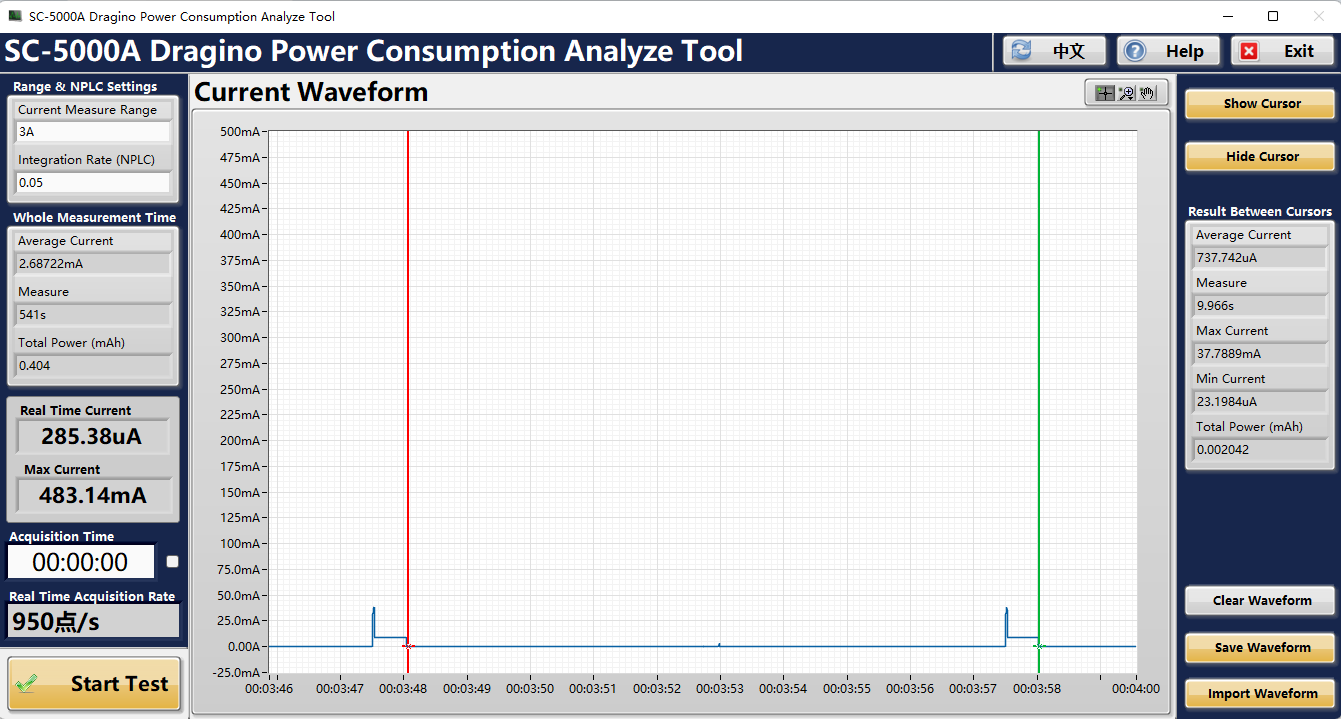The width and height of the screenshot is (1341, 719).
Task: Select the hand panning tool
Action: [x=1147, y=93]
